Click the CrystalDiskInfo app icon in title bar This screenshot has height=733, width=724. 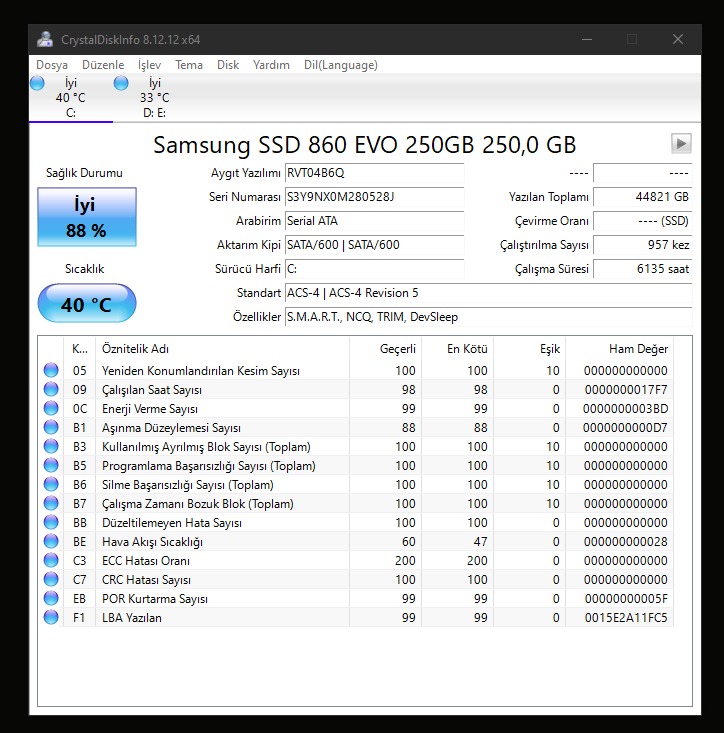click(x=45, y=39)
